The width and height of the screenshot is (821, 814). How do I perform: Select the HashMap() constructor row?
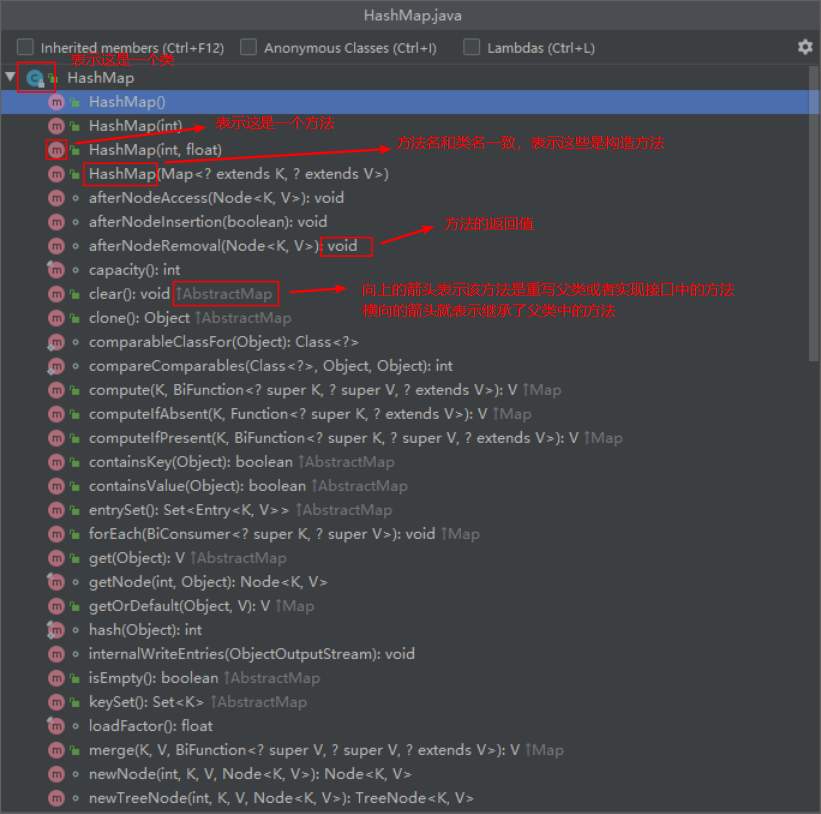[127, 102]
